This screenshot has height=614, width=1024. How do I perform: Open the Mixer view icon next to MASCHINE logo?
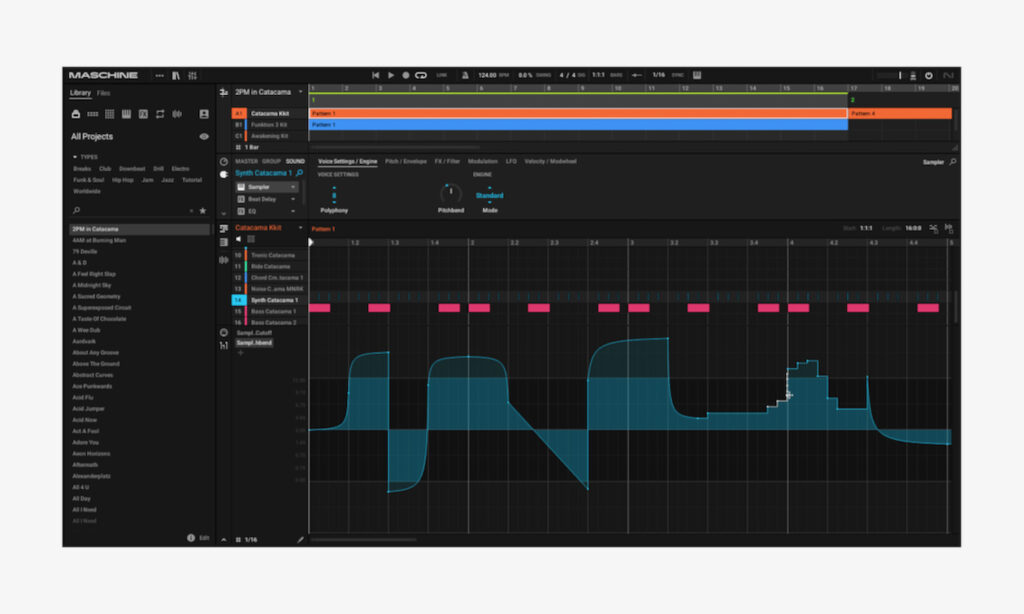coord(192,75)
